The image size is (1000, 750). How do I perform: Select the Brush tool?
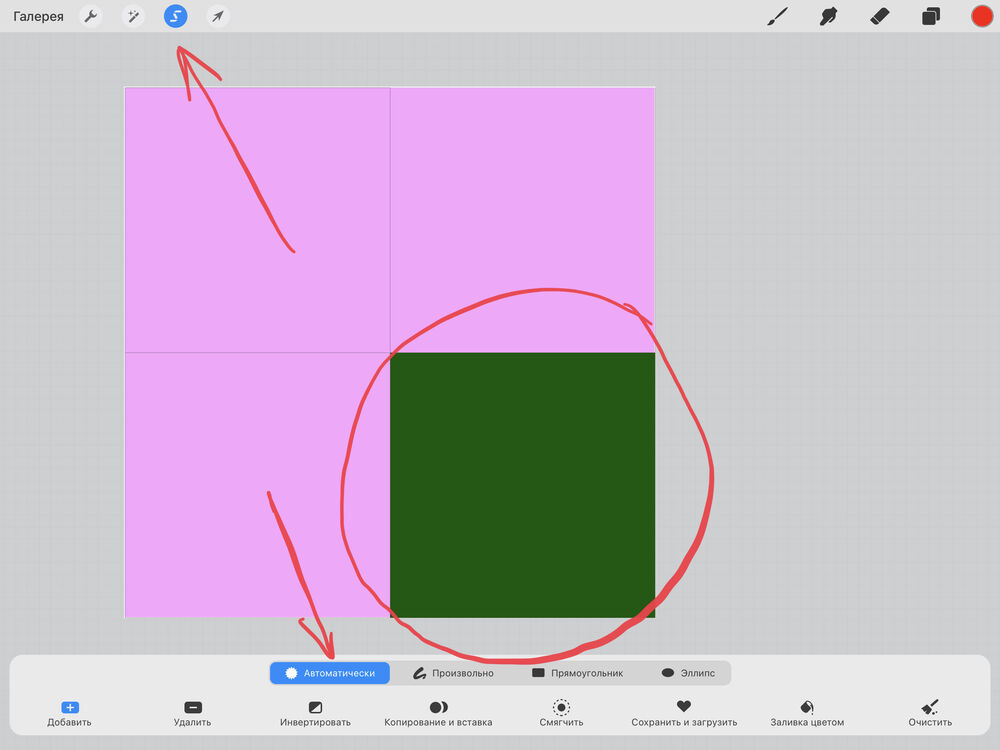click(777, 16)
